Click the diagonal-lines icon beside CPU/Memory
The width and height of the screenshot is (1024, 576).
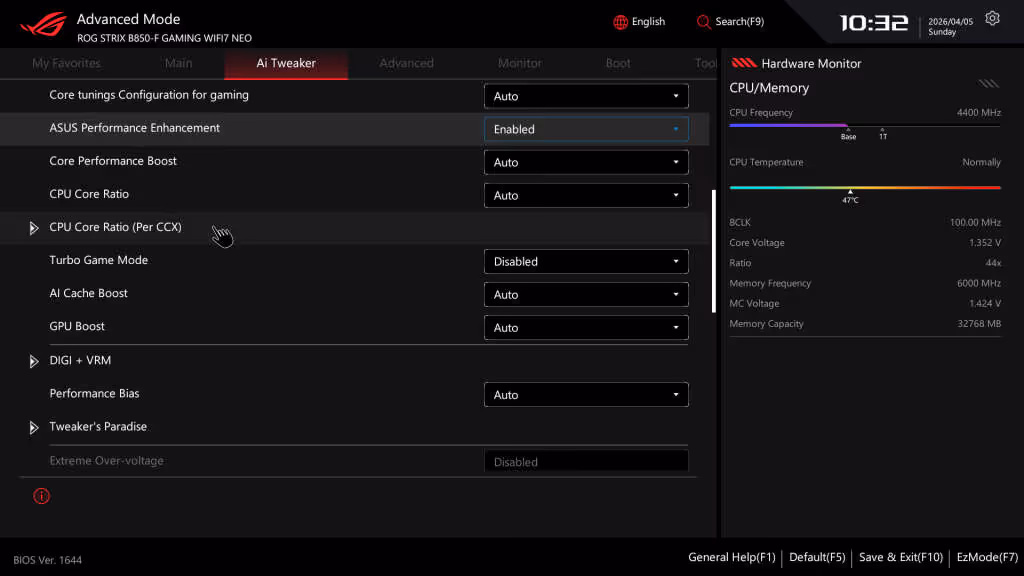[x=988, y=84]
